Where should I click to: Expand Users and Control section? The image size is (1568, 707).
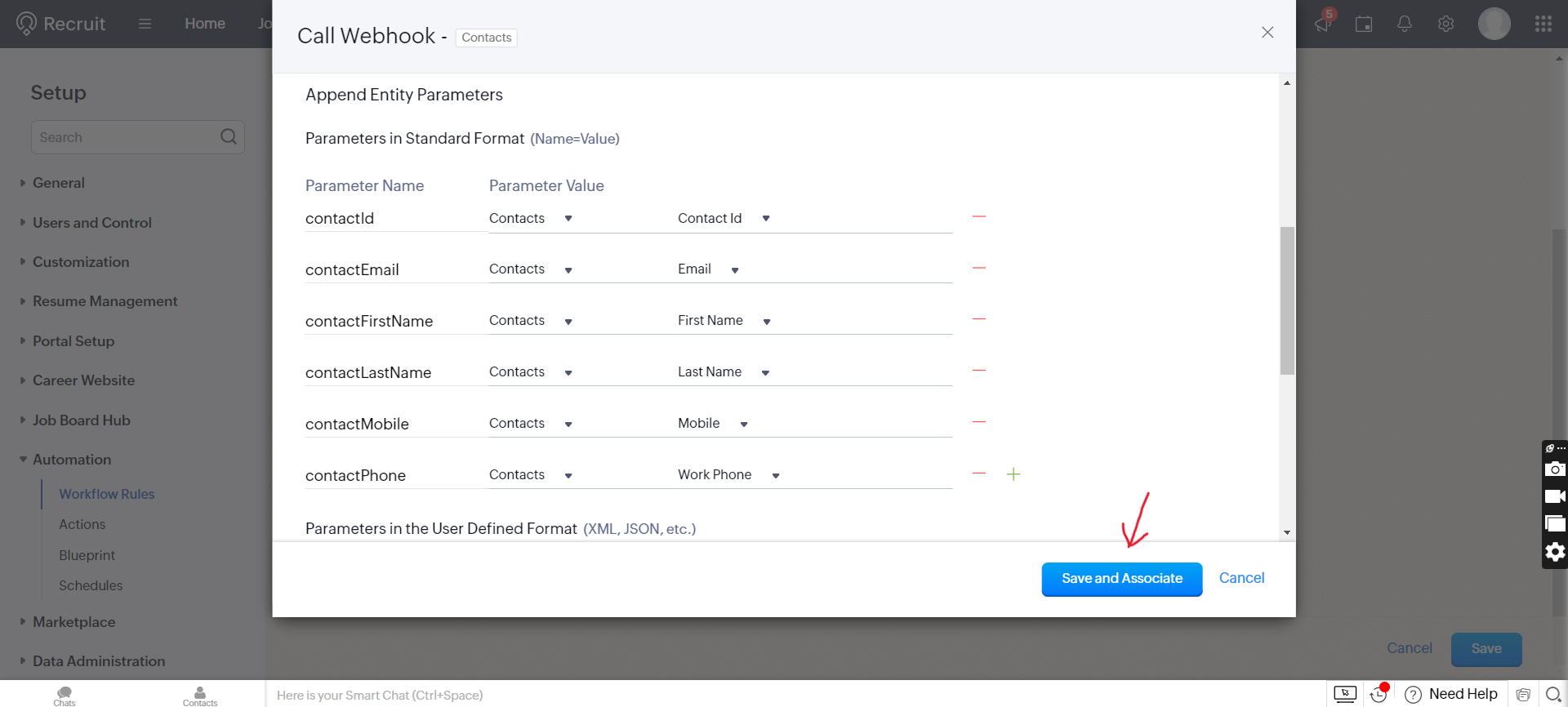click(x=91, y=223)
